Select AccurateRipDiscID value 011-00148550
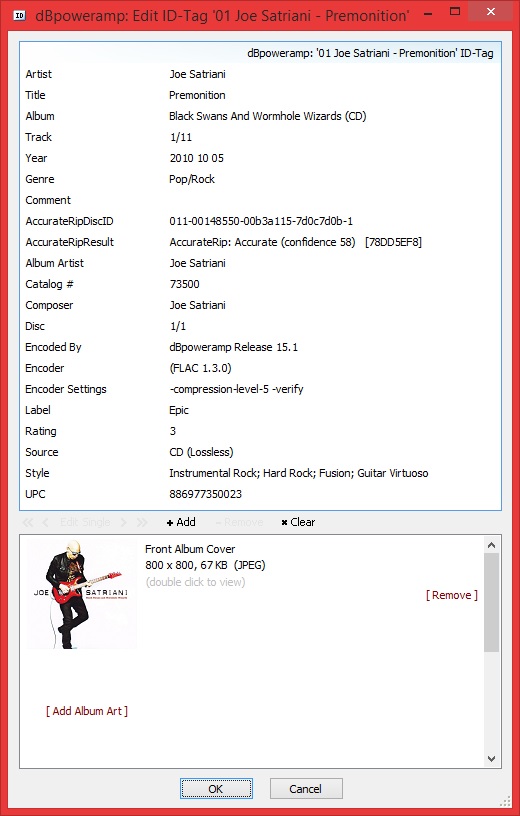Image resolution: width=520 pixels, height=816 pixels. [261, 221]
